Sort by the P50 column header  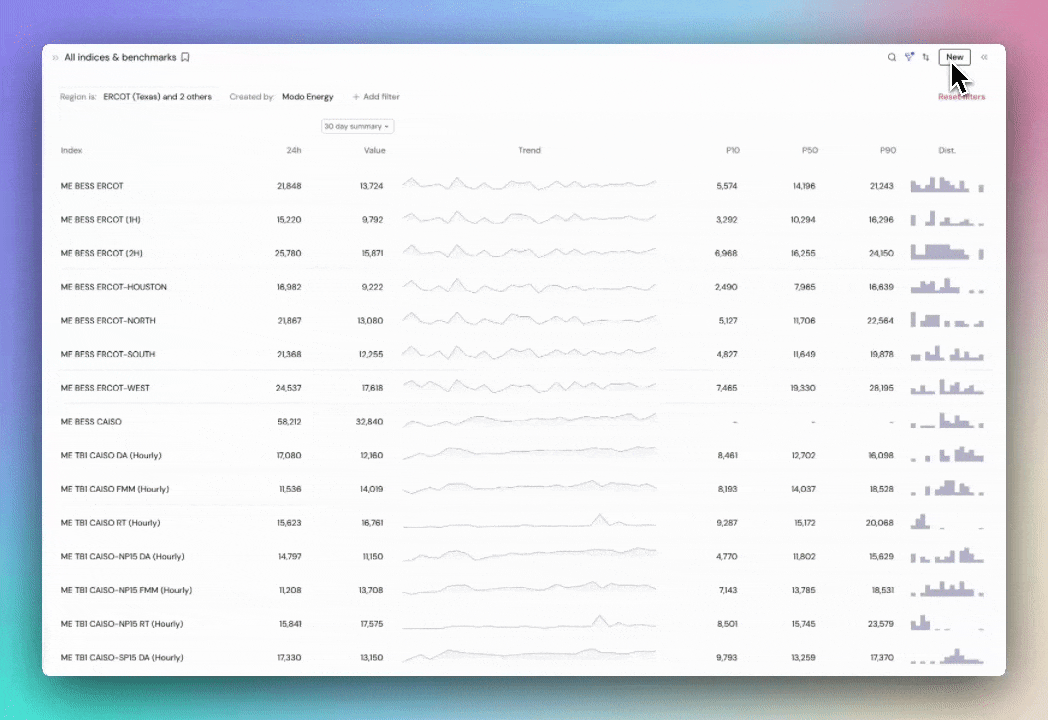click(x=809, y=151)
